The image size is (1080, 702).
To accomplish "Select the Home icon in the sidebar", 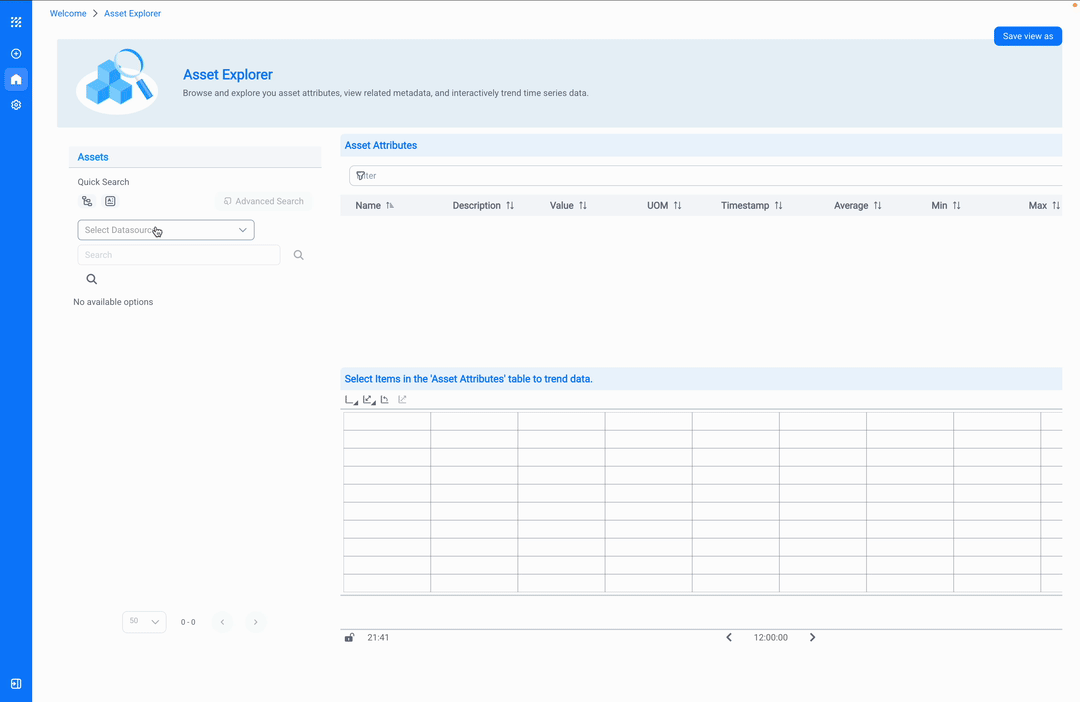I will click(15, 79).
